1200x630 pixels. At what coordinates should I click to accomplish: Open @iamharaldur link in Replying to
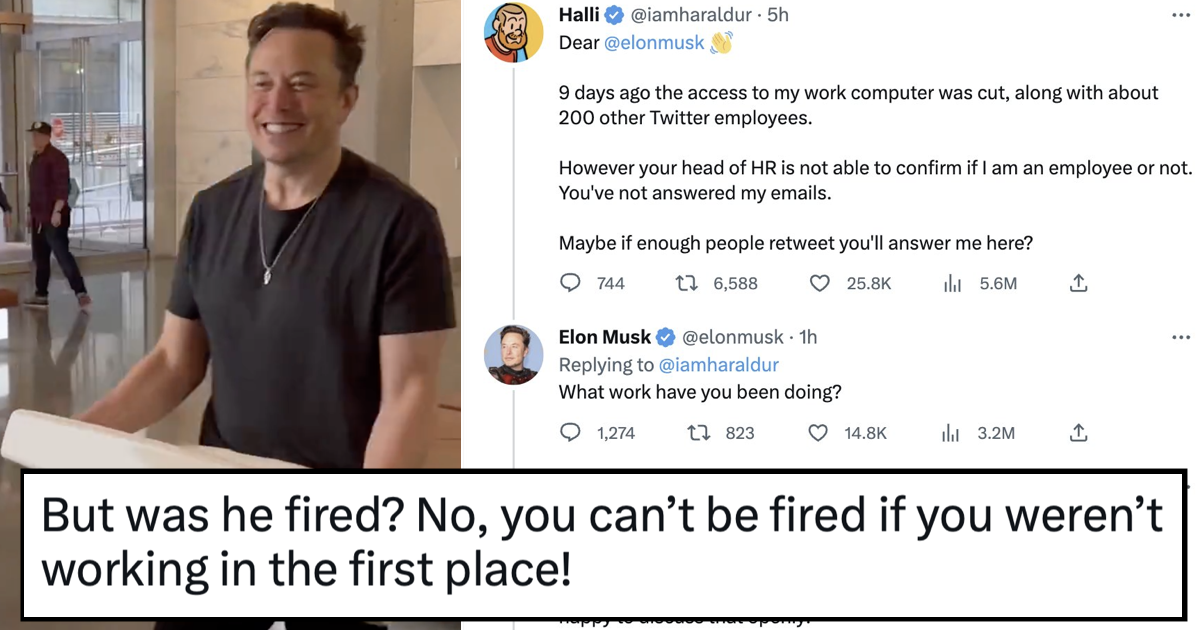click(719, 365)
